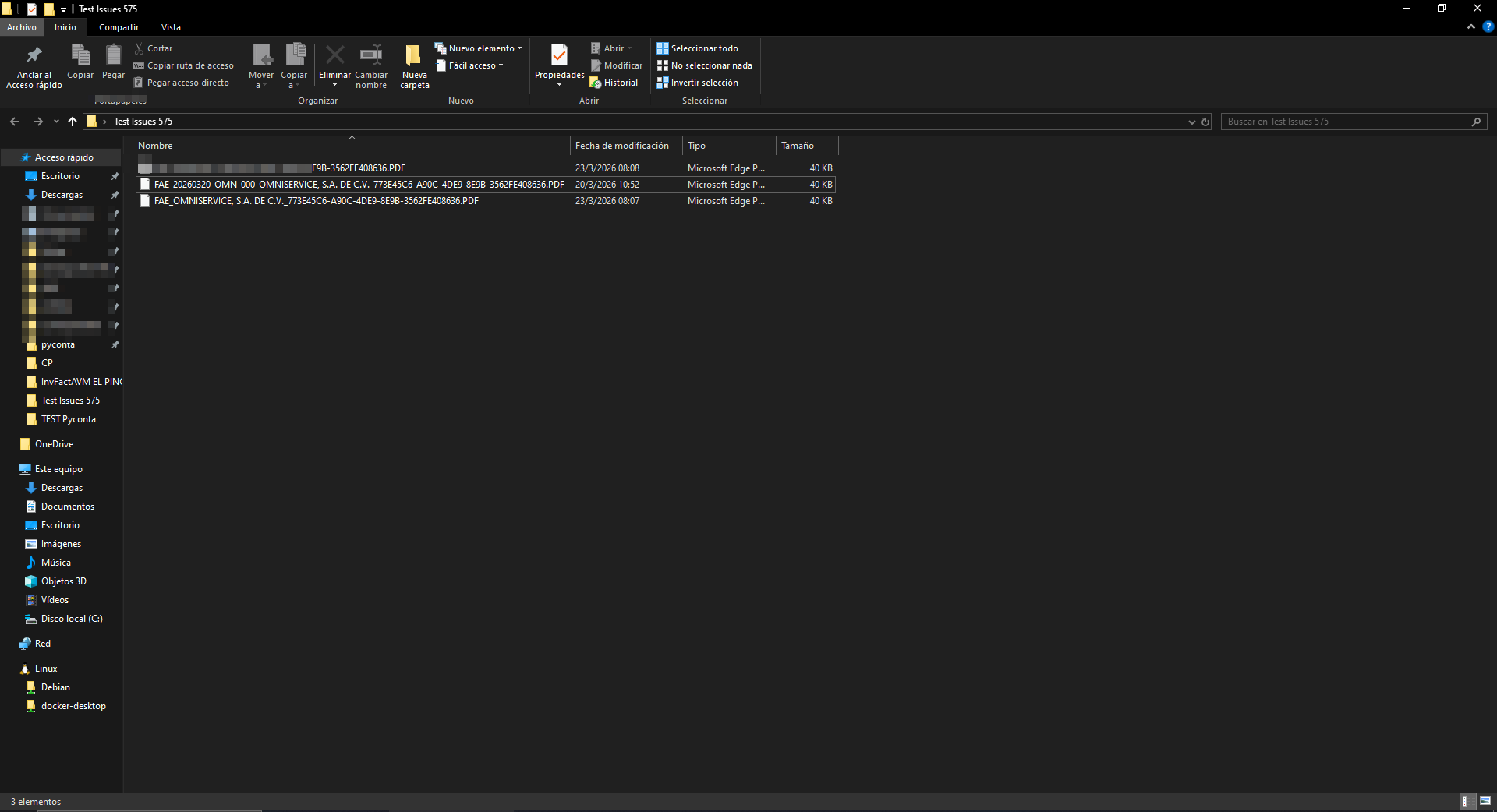
Task: Expand the address bar history dropdown
Action: point(1191,122)
